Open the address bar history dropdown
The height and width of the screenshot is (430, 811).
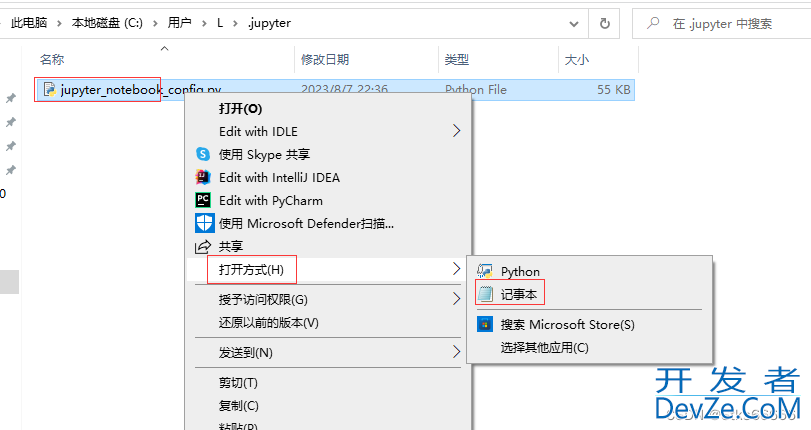click(574, 24)
